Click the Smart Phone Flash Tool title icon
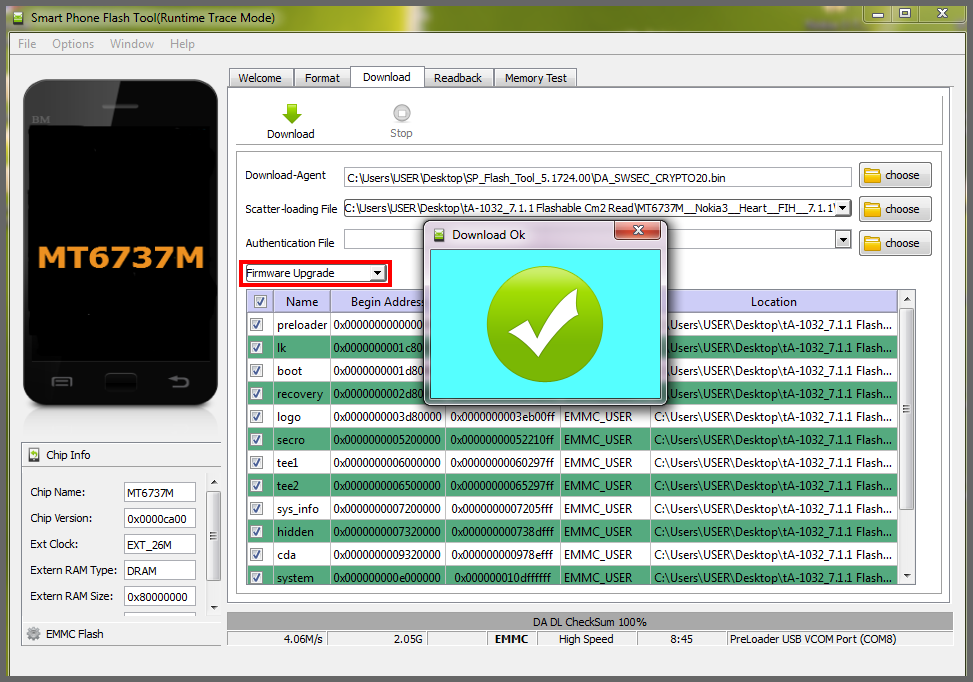The width and height of the screenshot is (973, 682). click(19, 17)
